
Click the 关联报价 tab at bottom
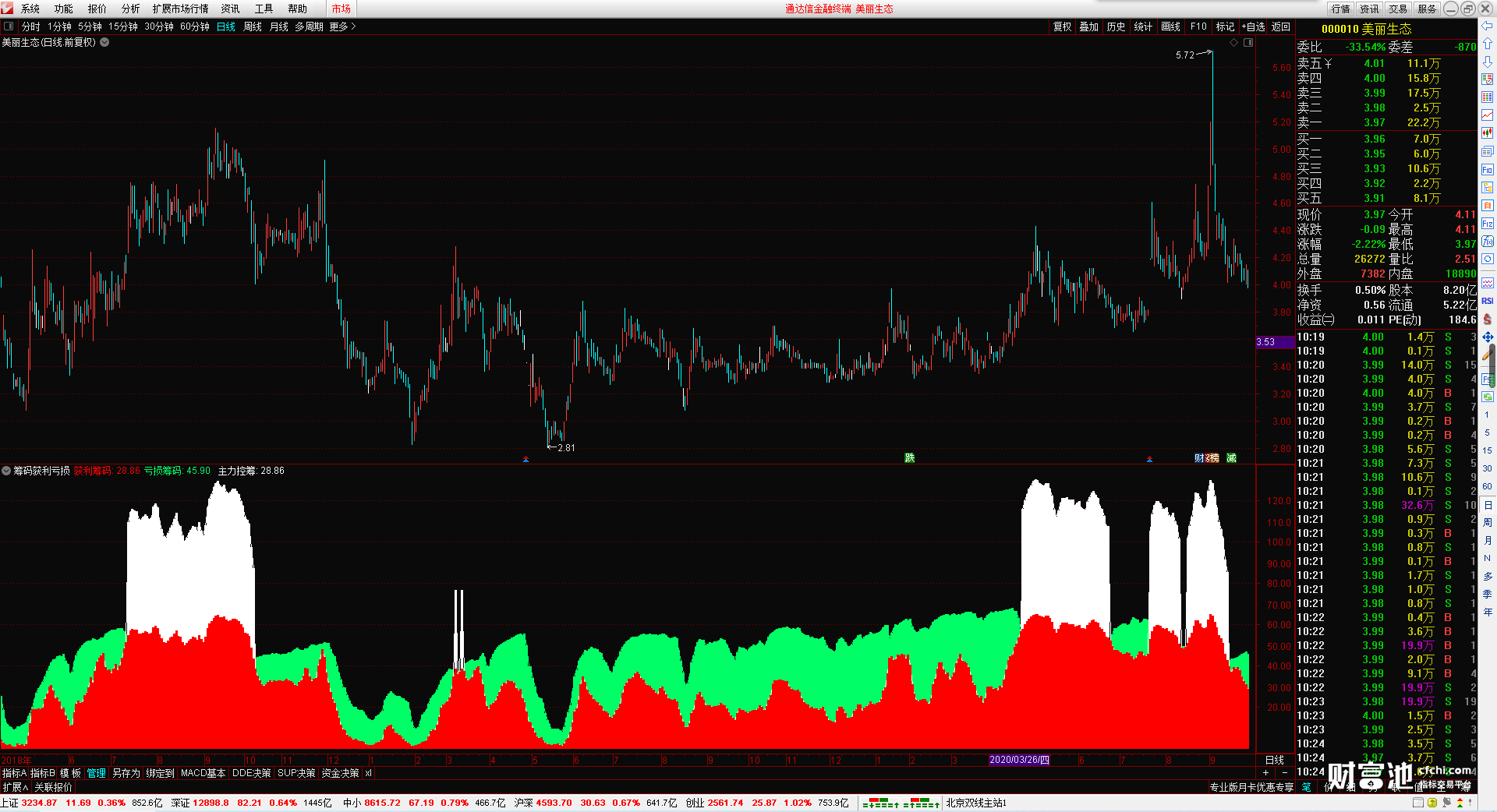[53, 787]
